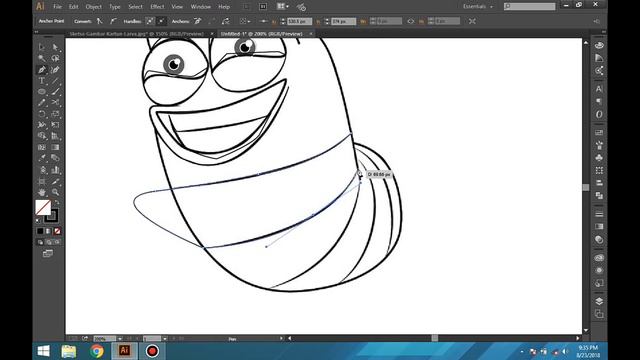640x360 pixels.
Task: Toggle hide handles for selected anchors
Action: (x=162, y=21)
